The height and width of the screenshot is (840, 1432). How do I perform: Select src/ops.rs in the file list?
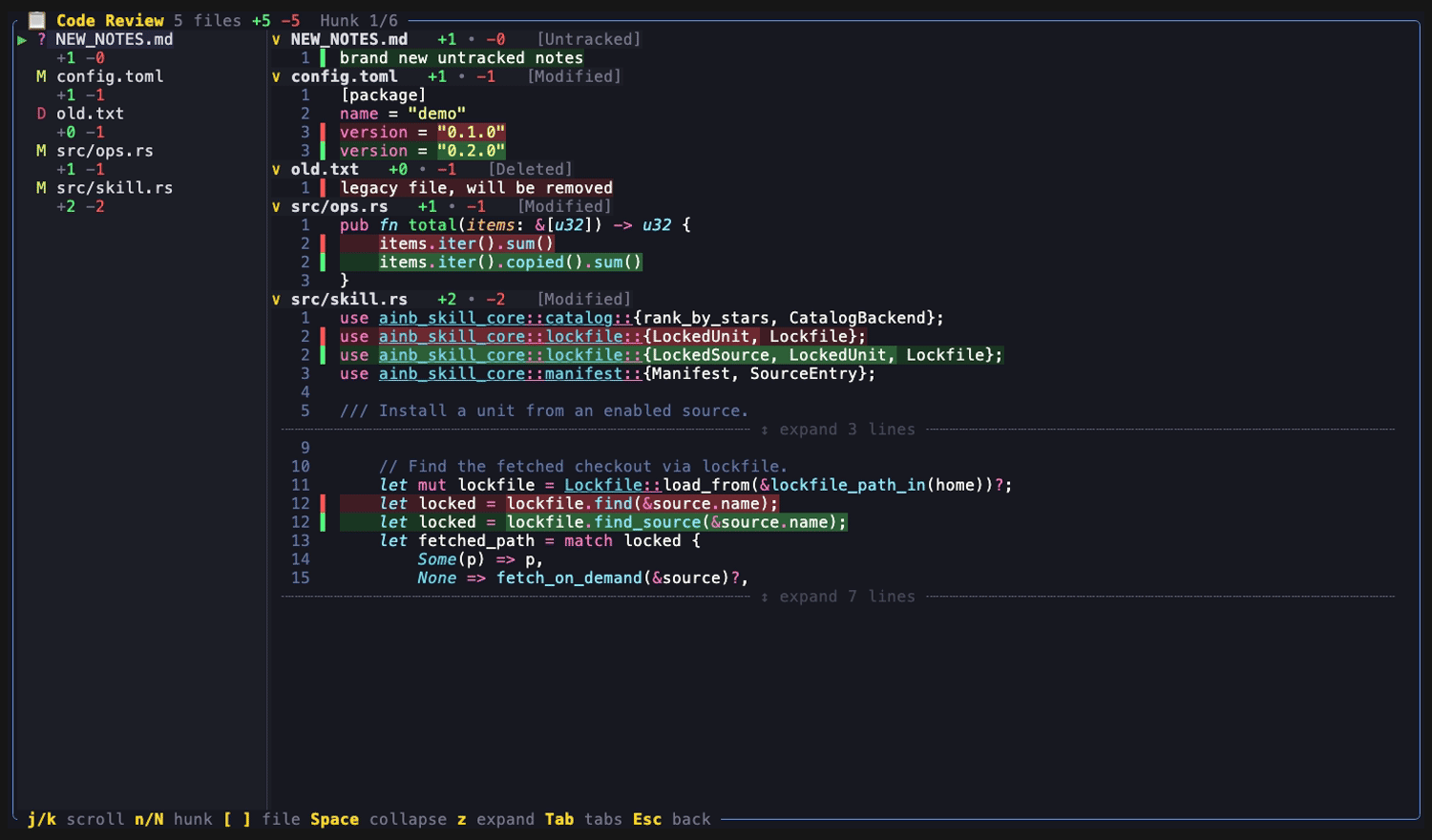(x=105, y=151)
